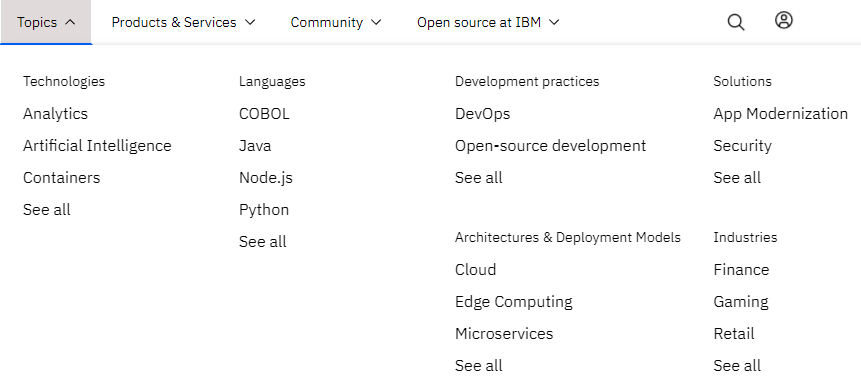Click Open-source development link
This screenshot has height=385, width=861.
(550, 146)
